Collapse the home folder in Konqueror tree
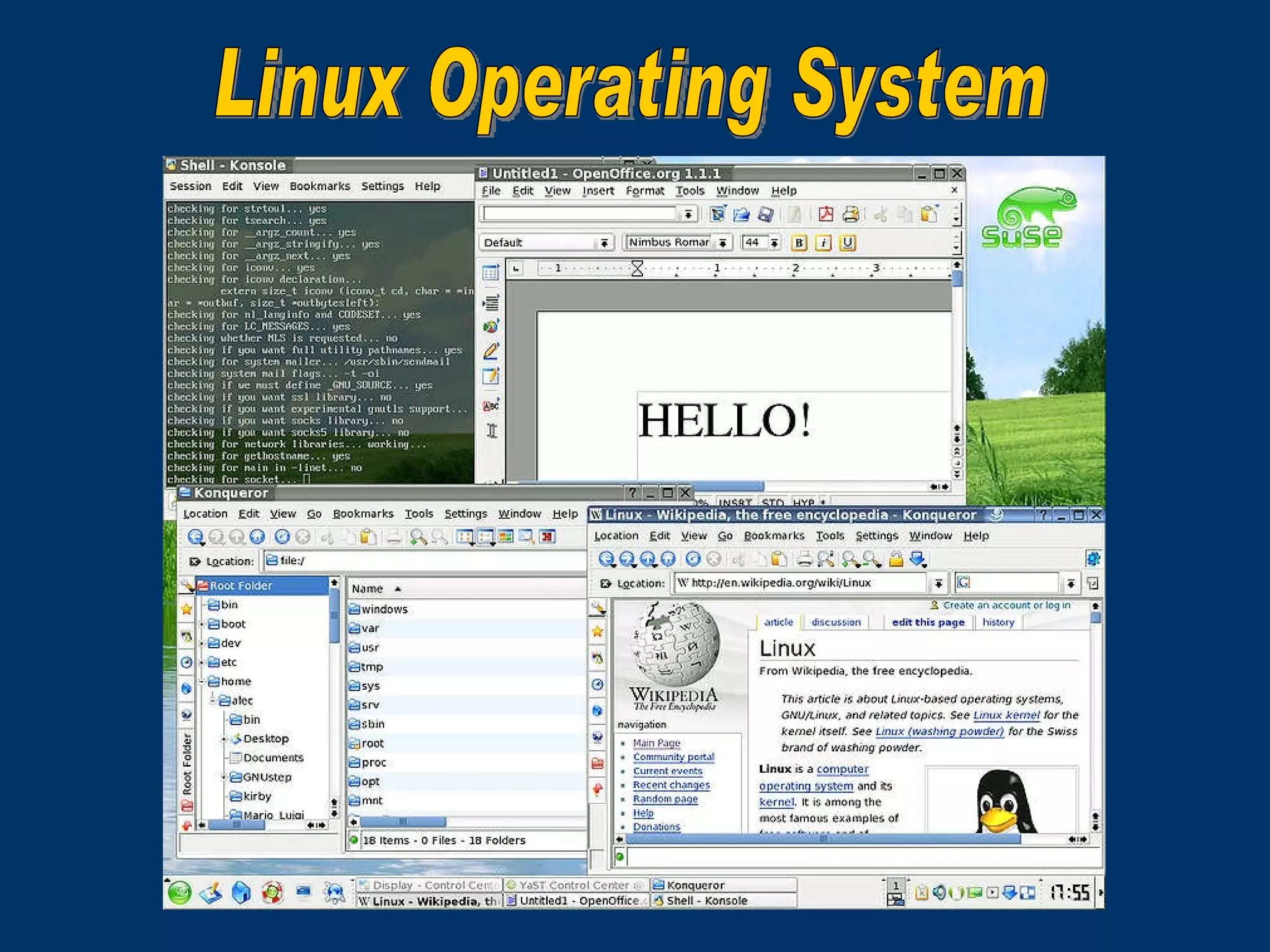1270x952 pixels. click(202, 682)
